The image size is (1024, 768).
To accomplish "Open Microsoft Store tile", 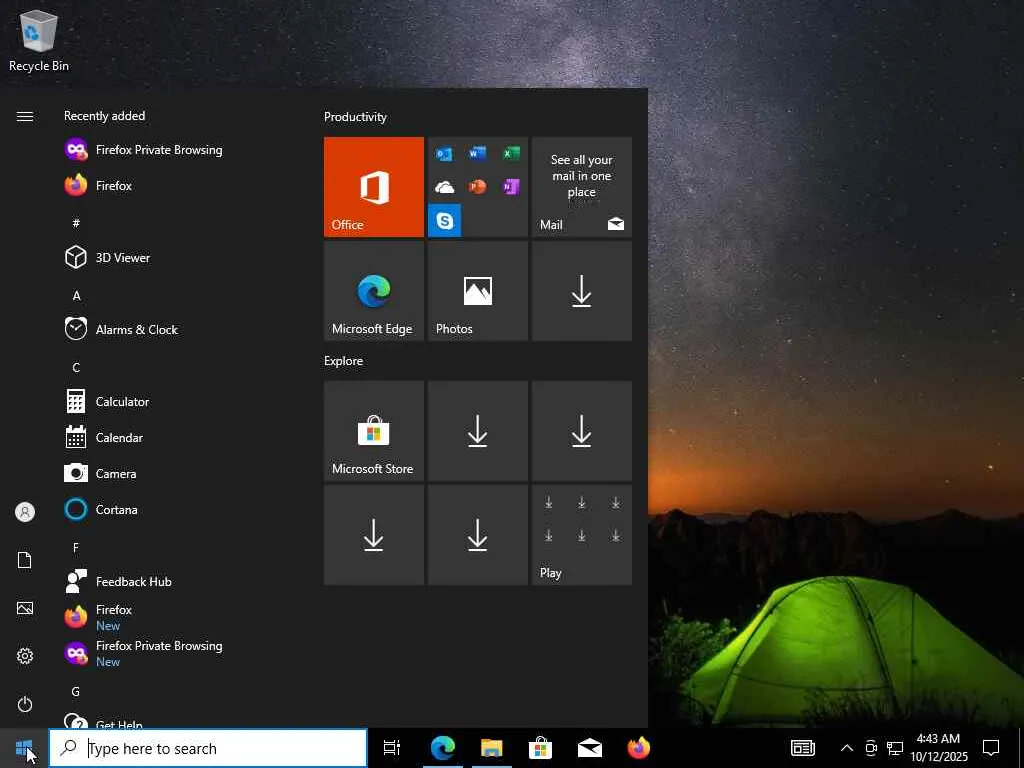I will pos(374,431).
